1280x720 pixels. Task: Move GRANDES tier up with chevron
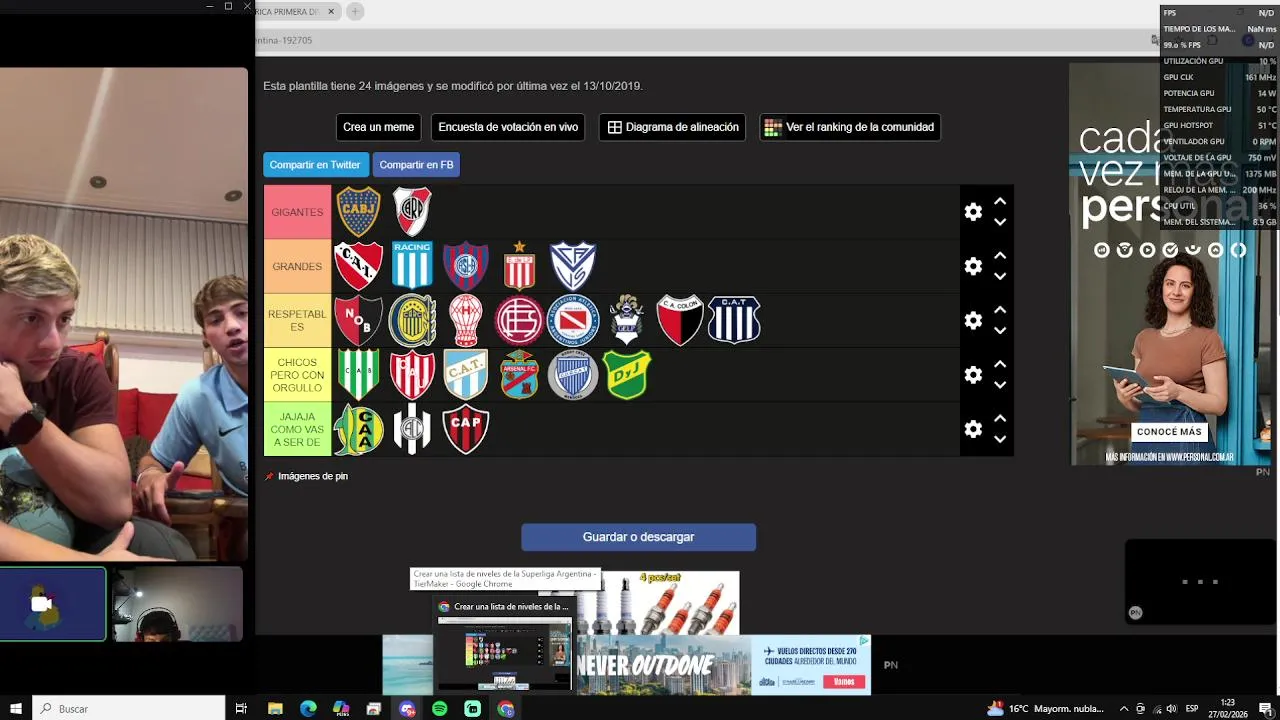[x=1000, y=255]
